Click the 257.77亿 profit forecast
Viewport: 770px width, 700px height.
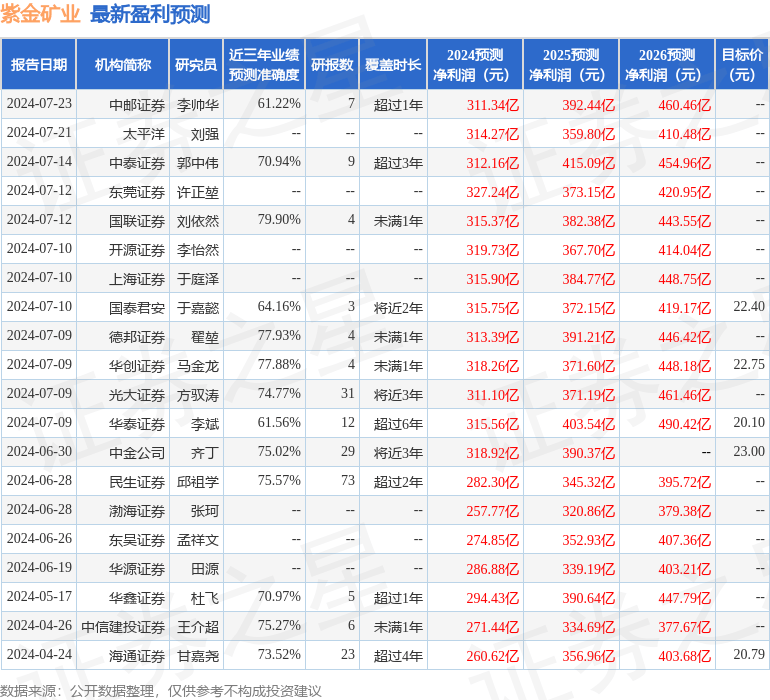[x=493, y=510]
